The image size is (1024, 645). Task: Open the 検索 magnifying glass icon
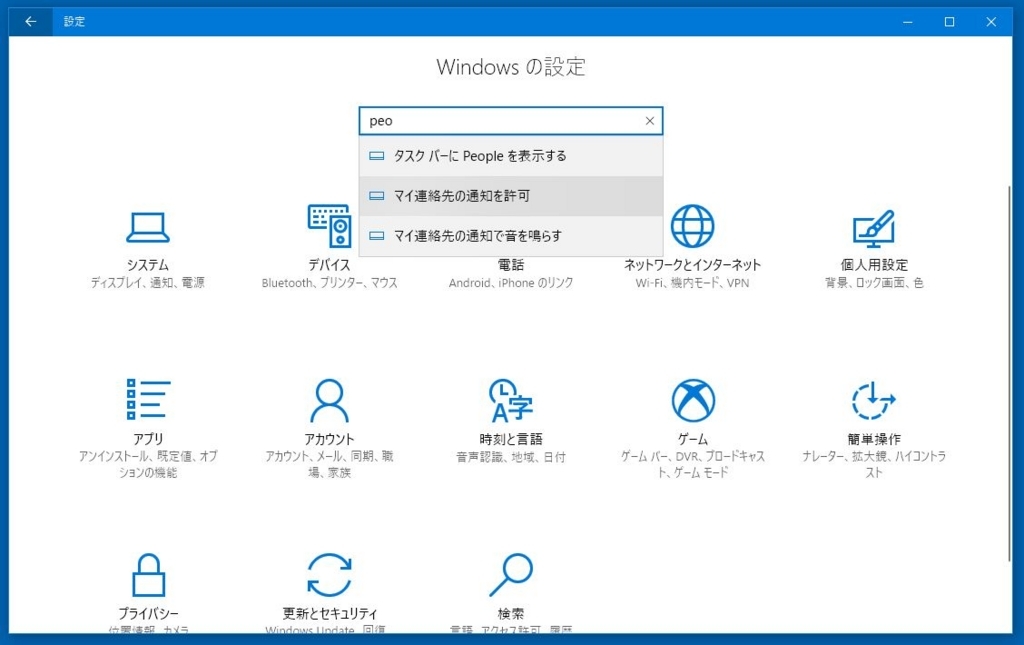[511, 574]
